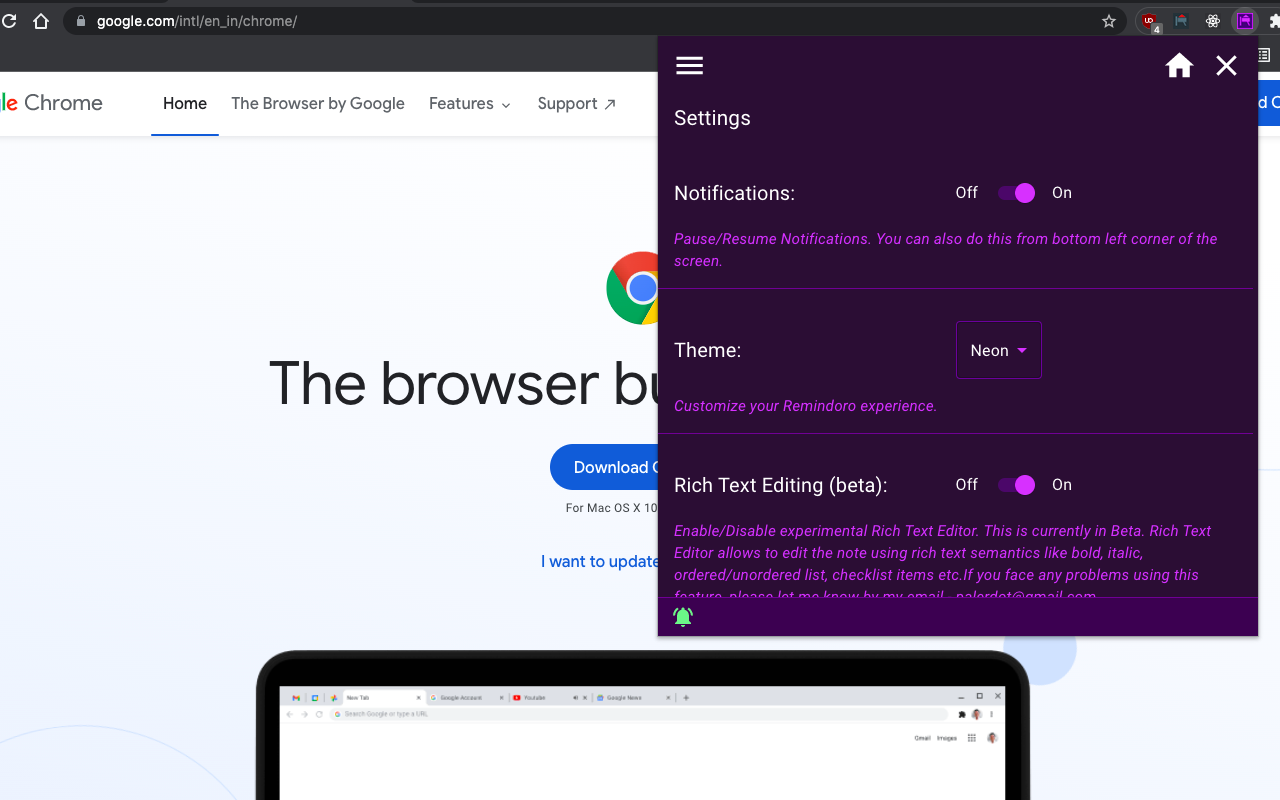Select the Home tab on Chrome site
1280x800 pixels.
click(185, 104)
